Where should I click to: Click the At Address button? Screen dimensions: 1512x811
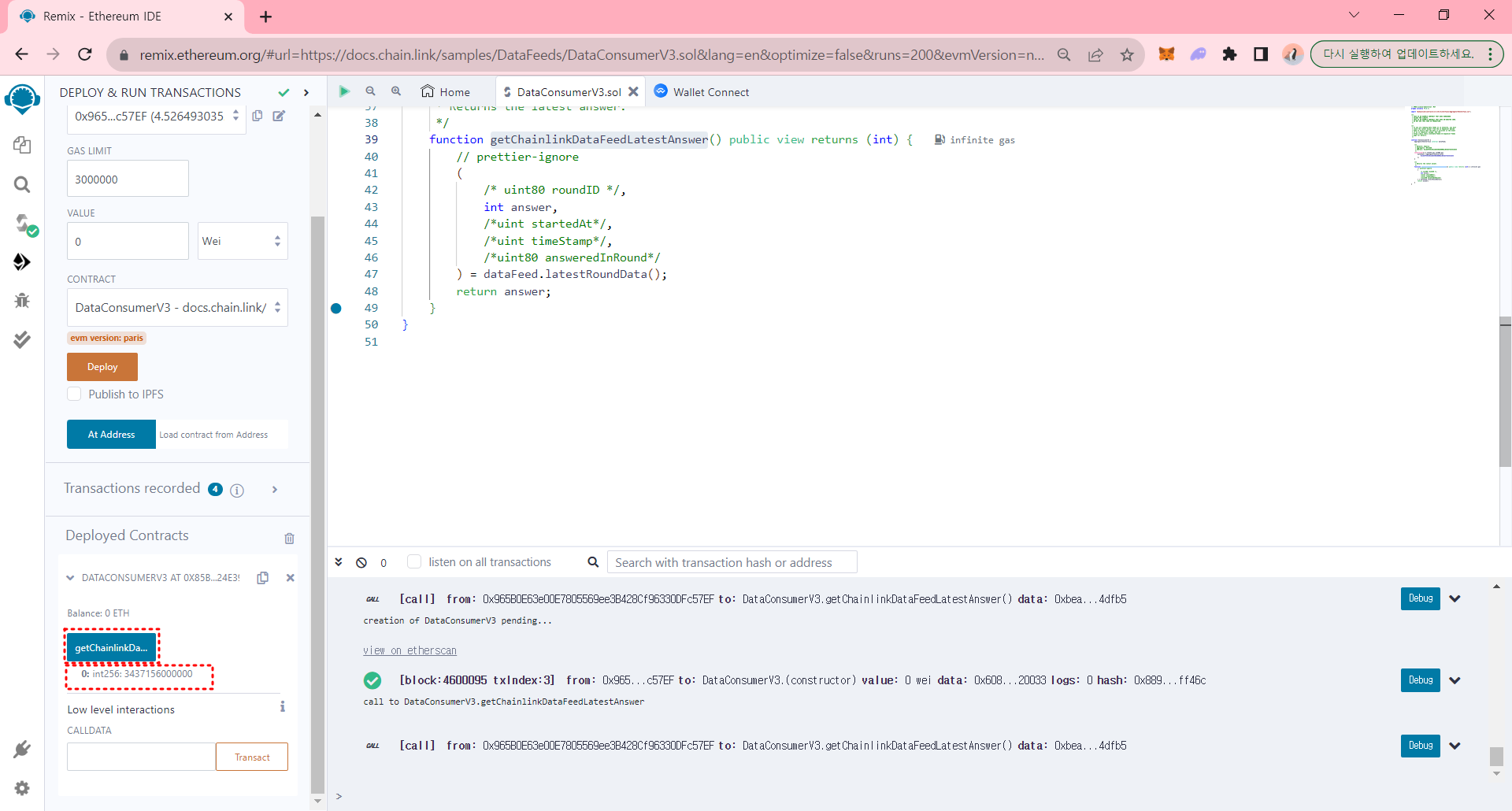click(111, 435)
